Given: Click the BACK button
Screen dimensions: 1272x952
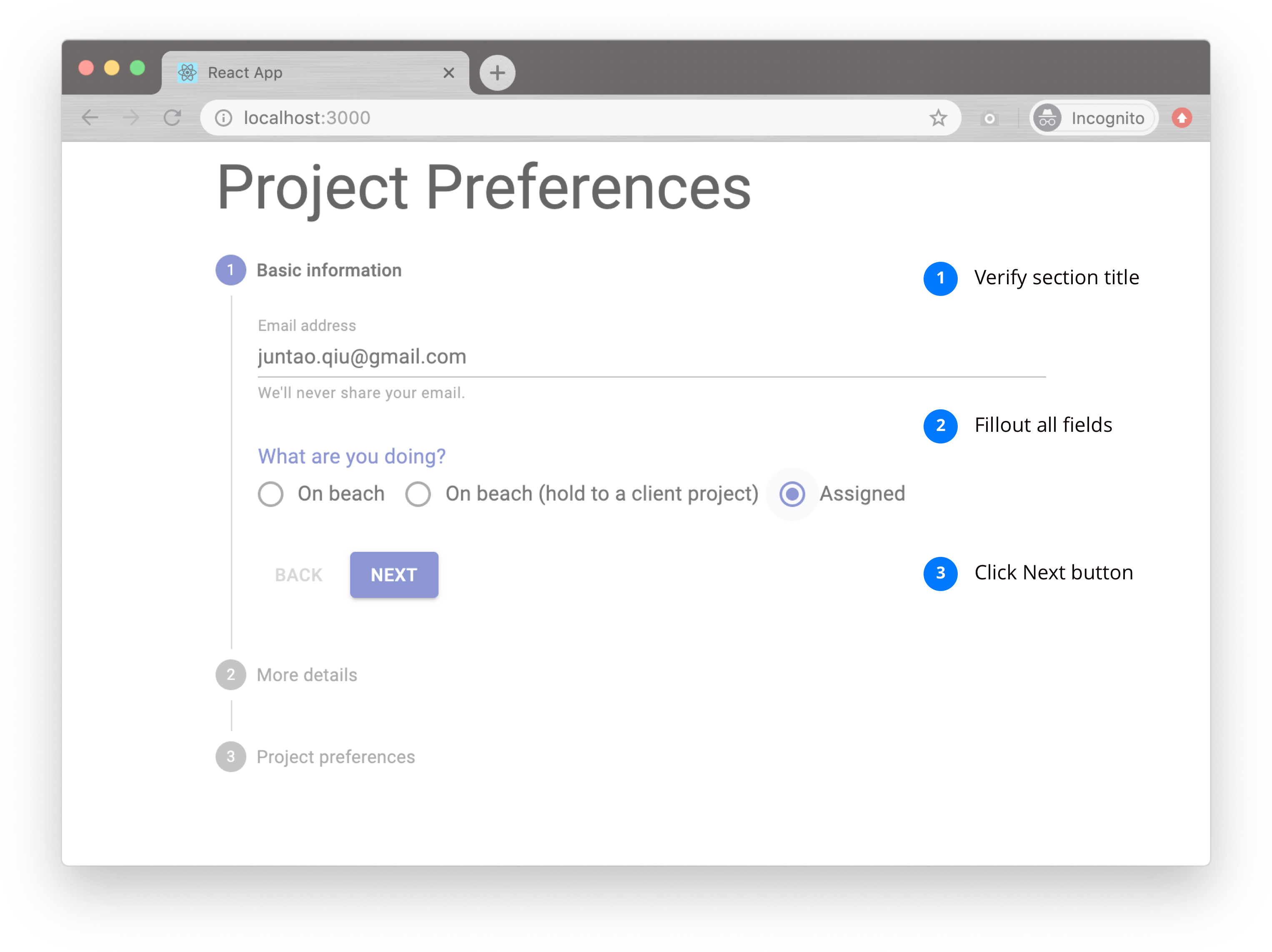Looking at the screenshot, I should (x=298, y=575).
